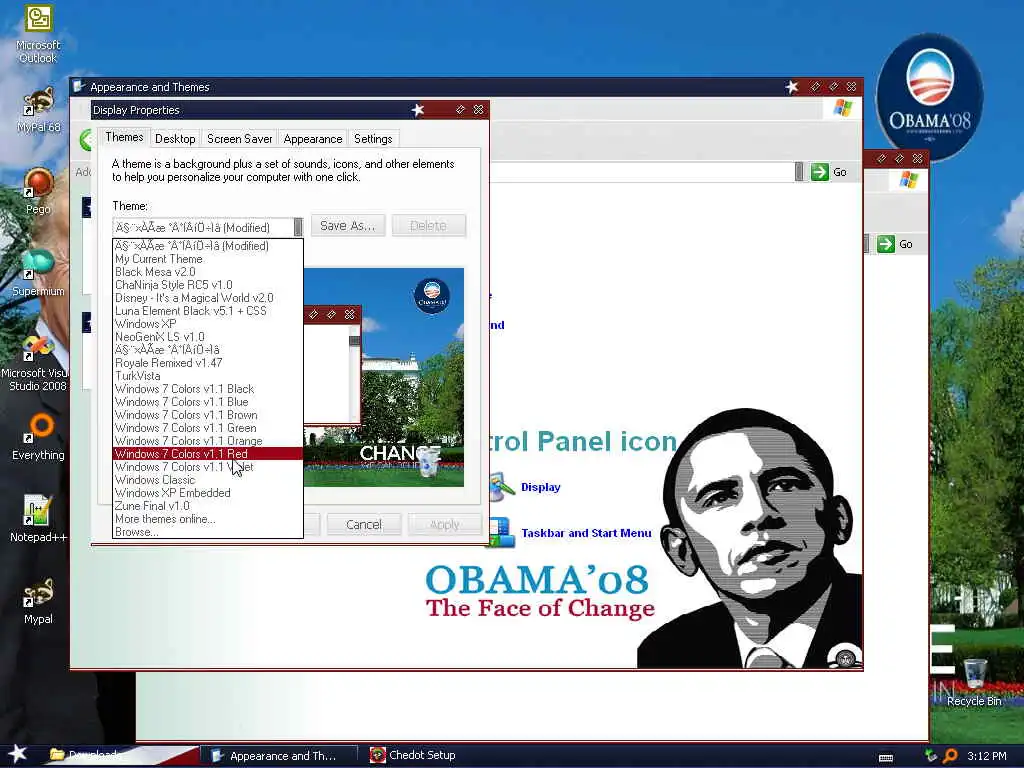
Task: Click the Cancel button
Action: 364,524
